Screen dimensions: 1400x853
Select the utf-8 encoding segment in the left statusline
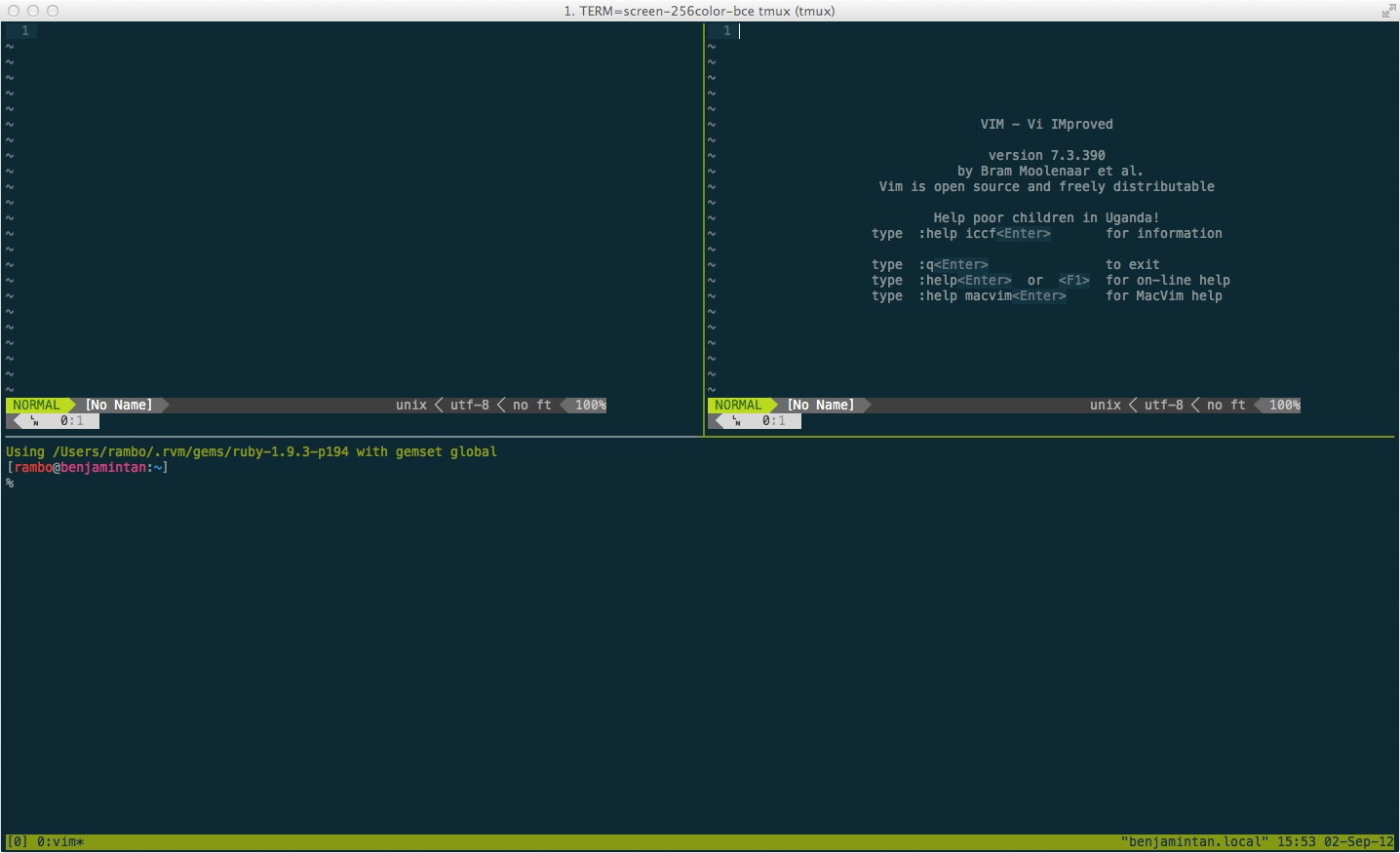[x=469, y=405]
